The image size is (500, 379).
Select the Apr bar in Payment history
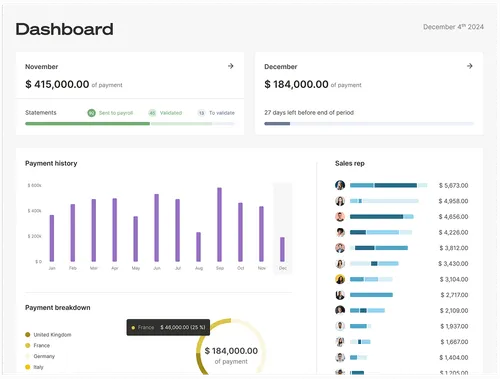(x=115, y=230)
